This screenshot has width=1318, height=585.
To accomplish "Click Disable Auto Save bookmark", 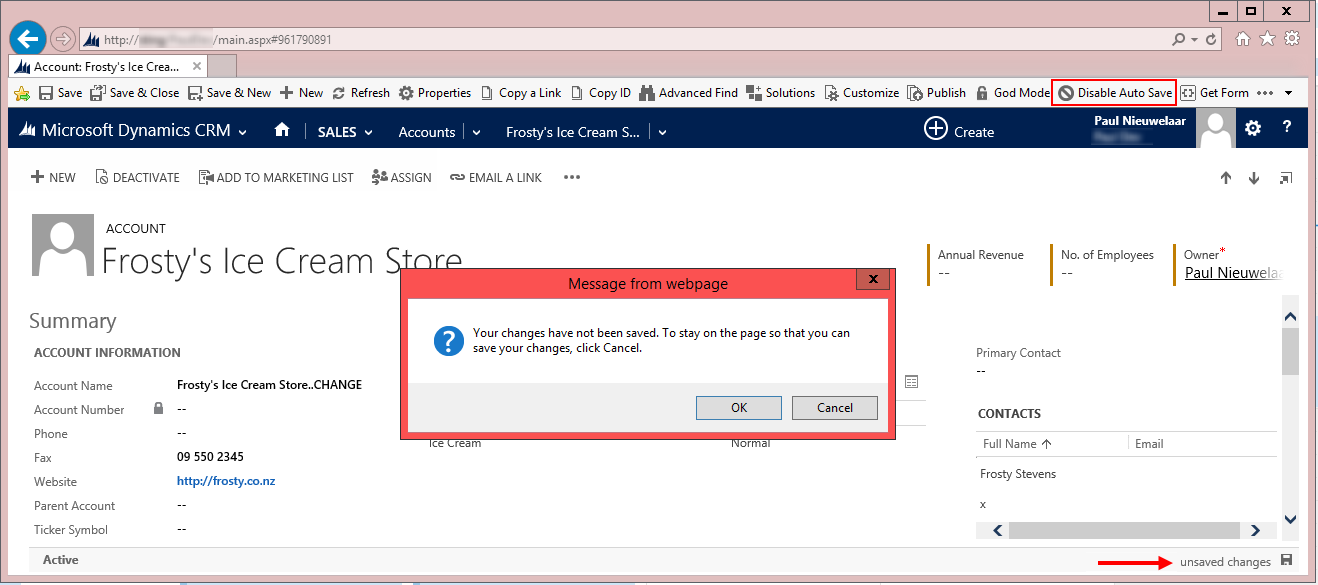I will click(x=1114, y=93).
